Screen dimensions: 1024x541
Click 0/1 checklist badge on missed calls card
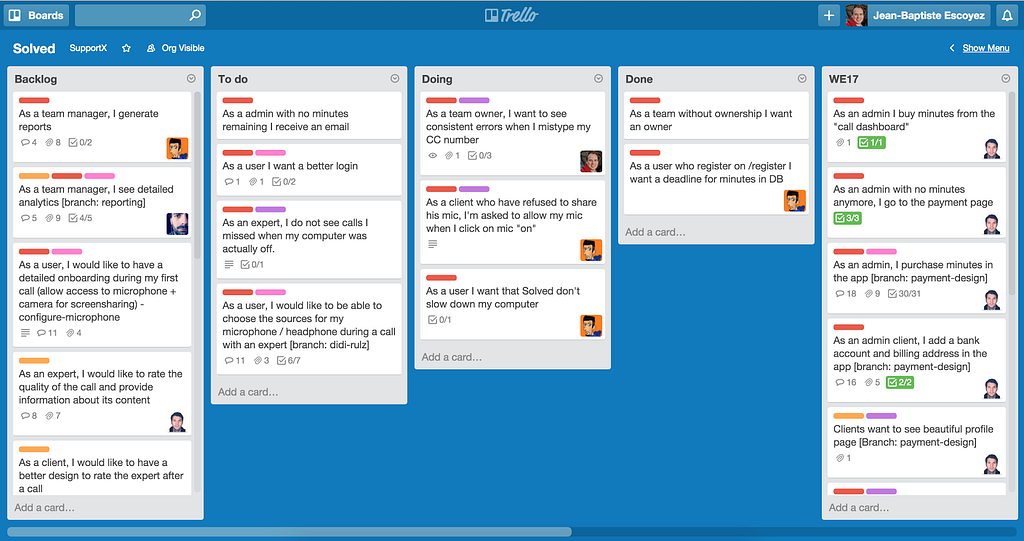coord(252,265)
